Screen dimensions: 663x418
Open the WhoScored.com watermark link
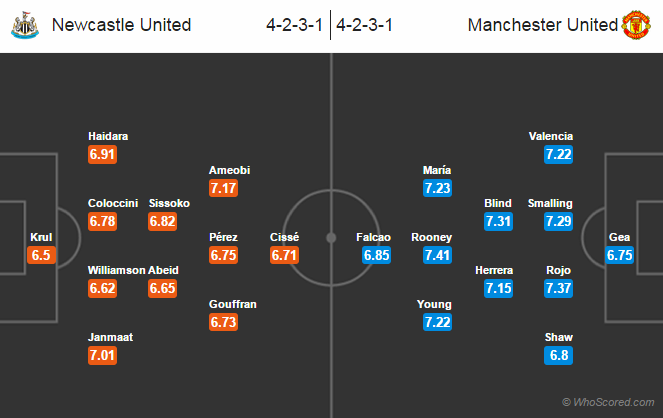(608, 402)
